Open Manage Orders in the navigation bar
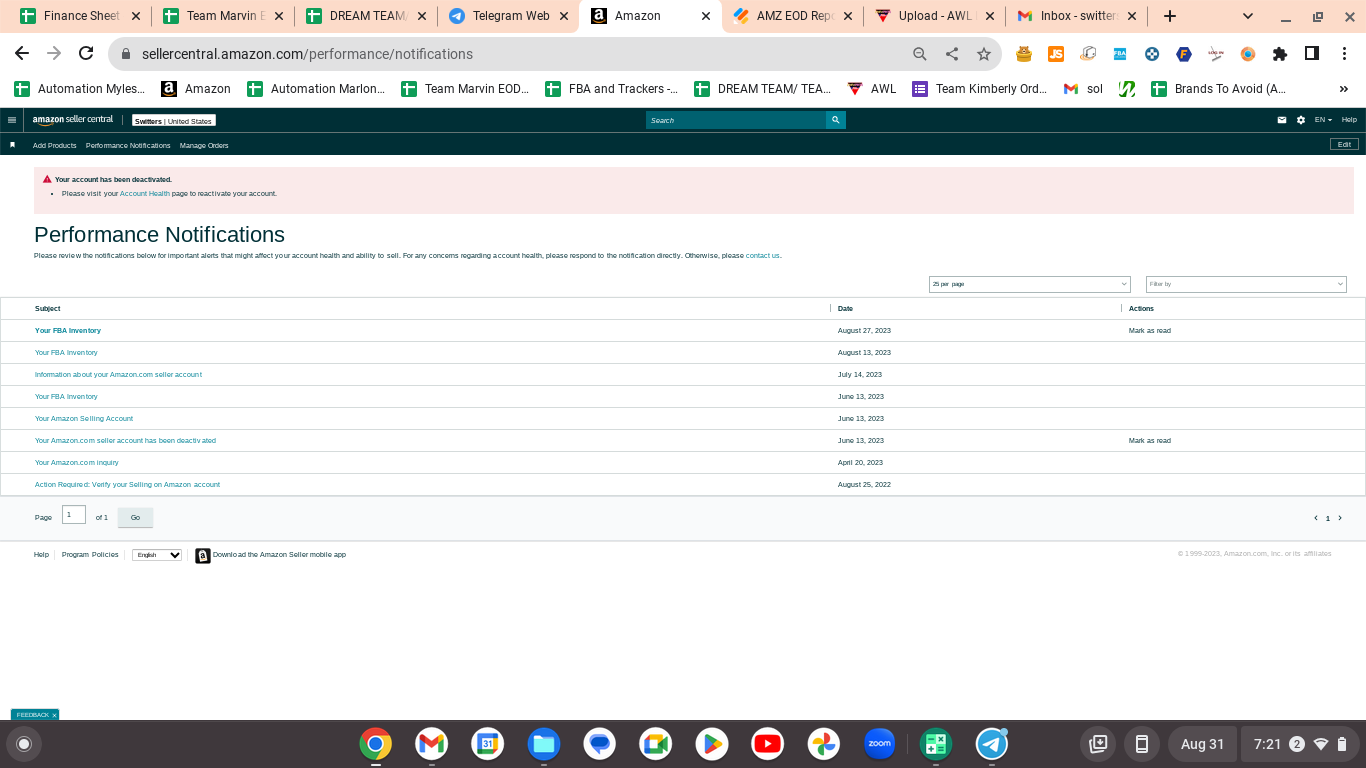Viewport: 1366px width, 768px height. pyautogui.click(x=204, y=146)
